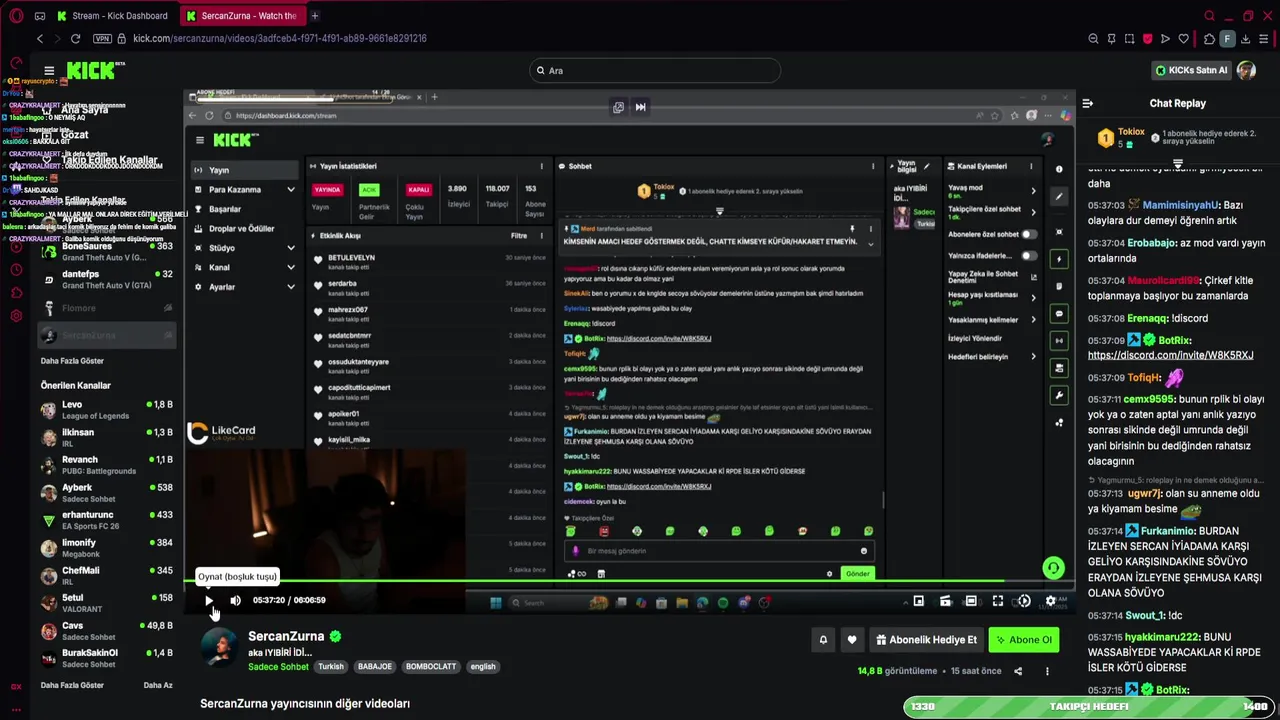The image size is (1280, 720).
Task: Select the english tag
Action: [x=483, y=667]
